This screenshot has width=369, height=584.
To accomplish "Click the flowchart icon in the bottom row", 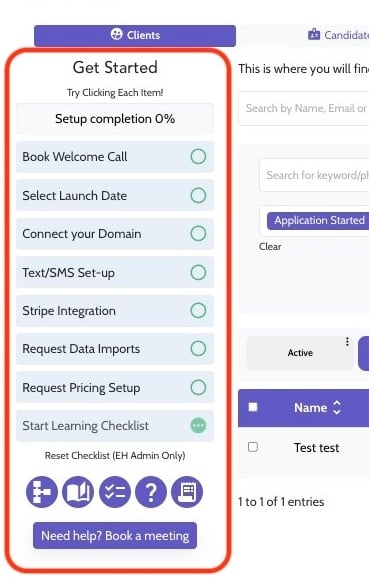I will coord(42,492).
